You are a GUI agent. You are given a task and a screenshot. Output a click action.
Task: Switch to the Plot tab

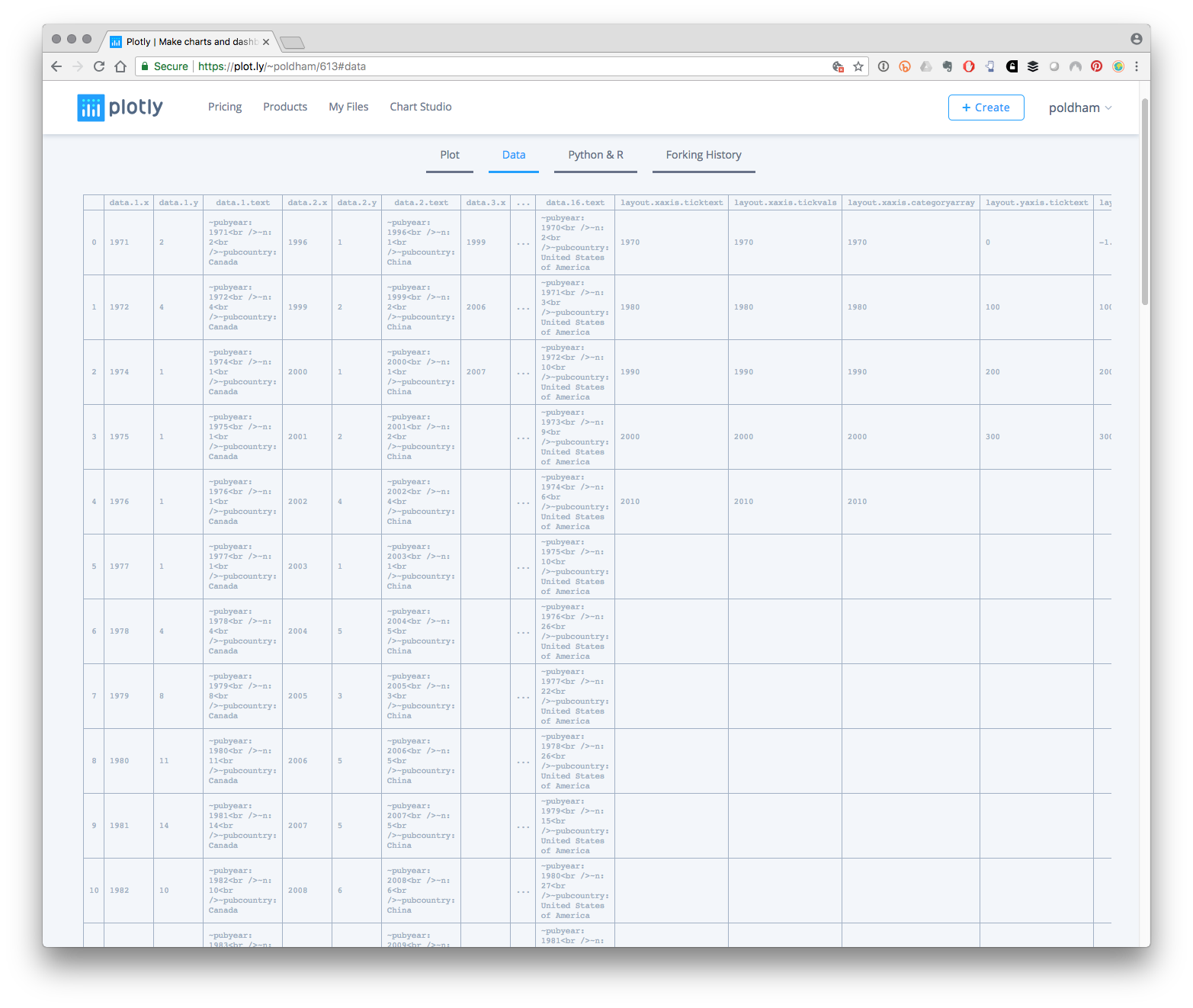pyautogui.click(x=450, y=155)
